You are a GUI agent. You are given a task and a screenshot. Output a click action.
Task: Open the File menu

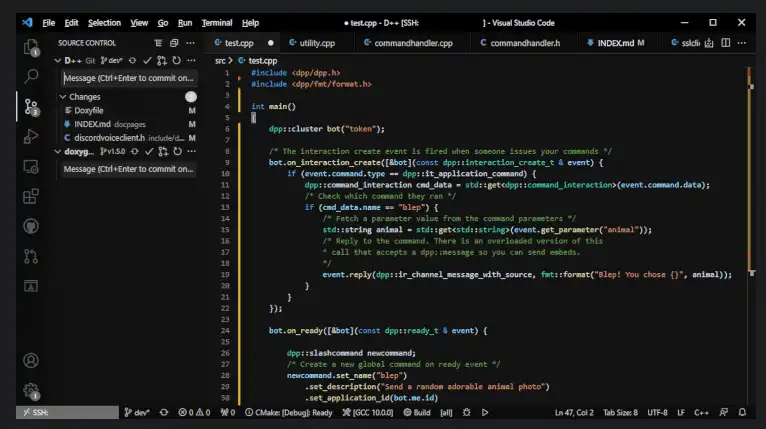(x=48, y=23)
